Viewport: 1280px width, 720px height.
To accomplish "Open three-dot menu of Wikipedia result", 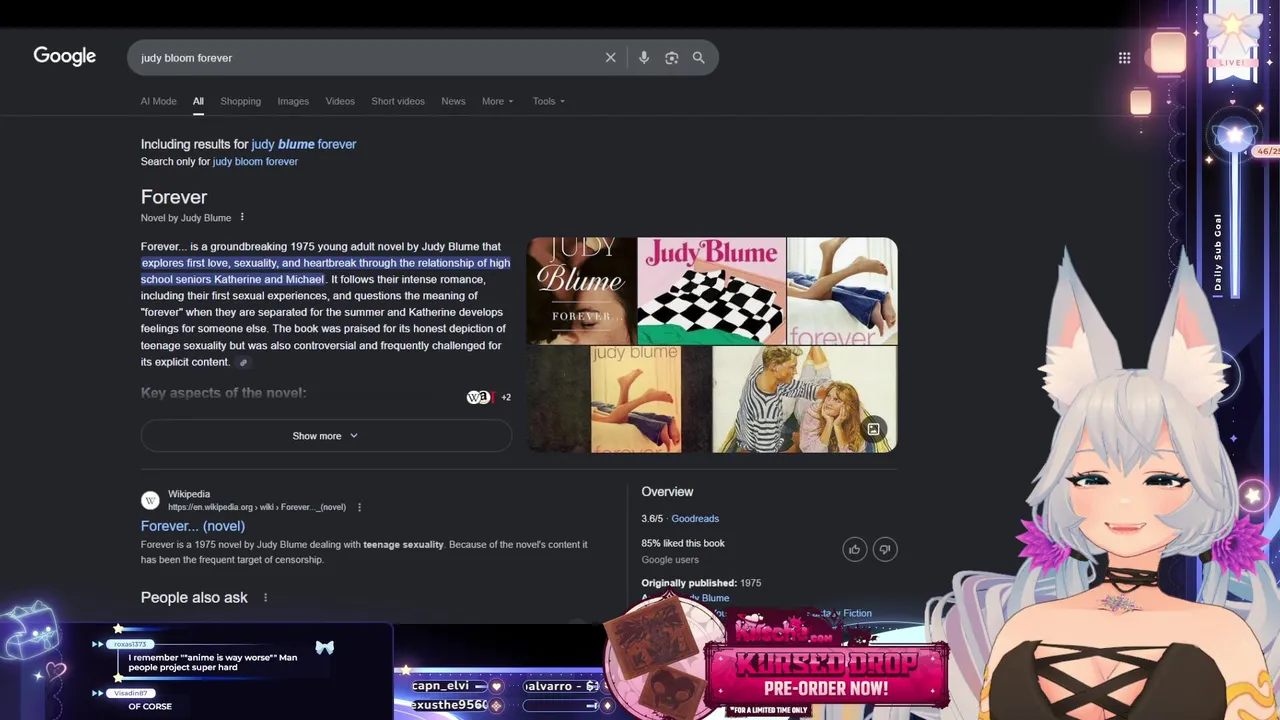I will pos(359,507).
